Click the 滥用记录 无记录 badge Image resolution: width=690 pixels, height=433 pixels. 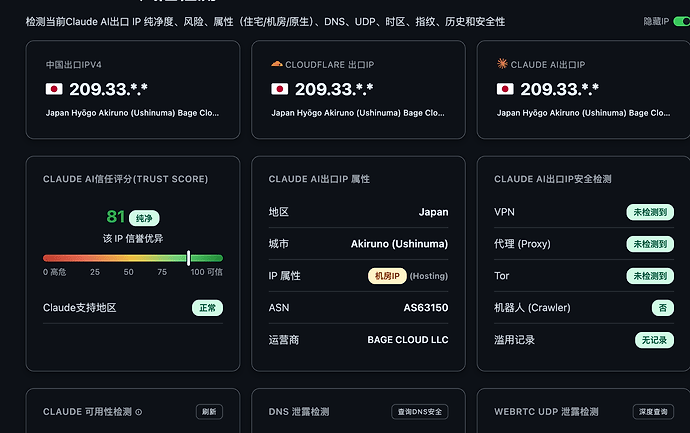coord(654,340)
